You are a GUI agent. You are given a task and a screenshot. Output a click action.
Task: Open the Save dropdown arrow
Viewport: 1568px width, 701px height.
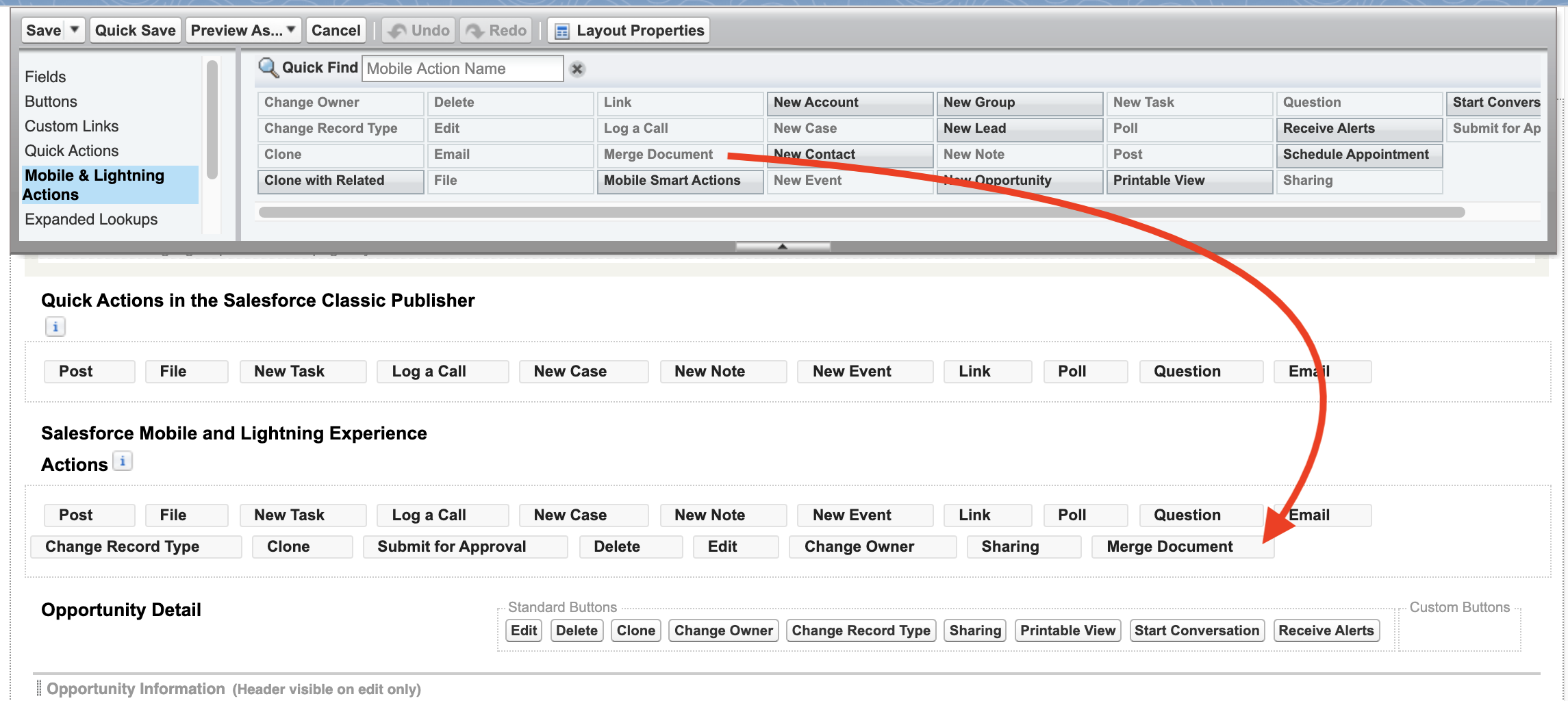(73, 29)
